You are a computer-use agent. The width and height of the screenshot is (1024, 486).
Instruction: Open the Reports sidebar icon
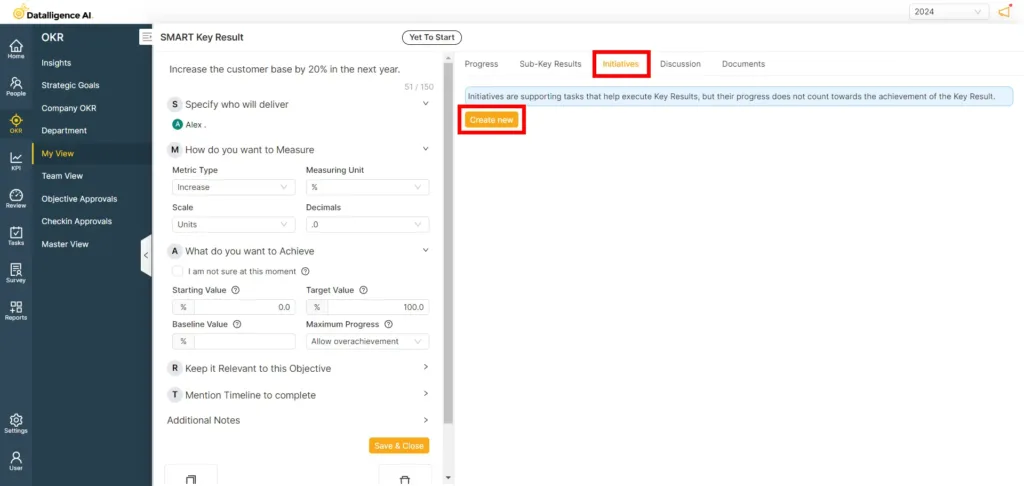pyautogui.click(x=16, y=310)
